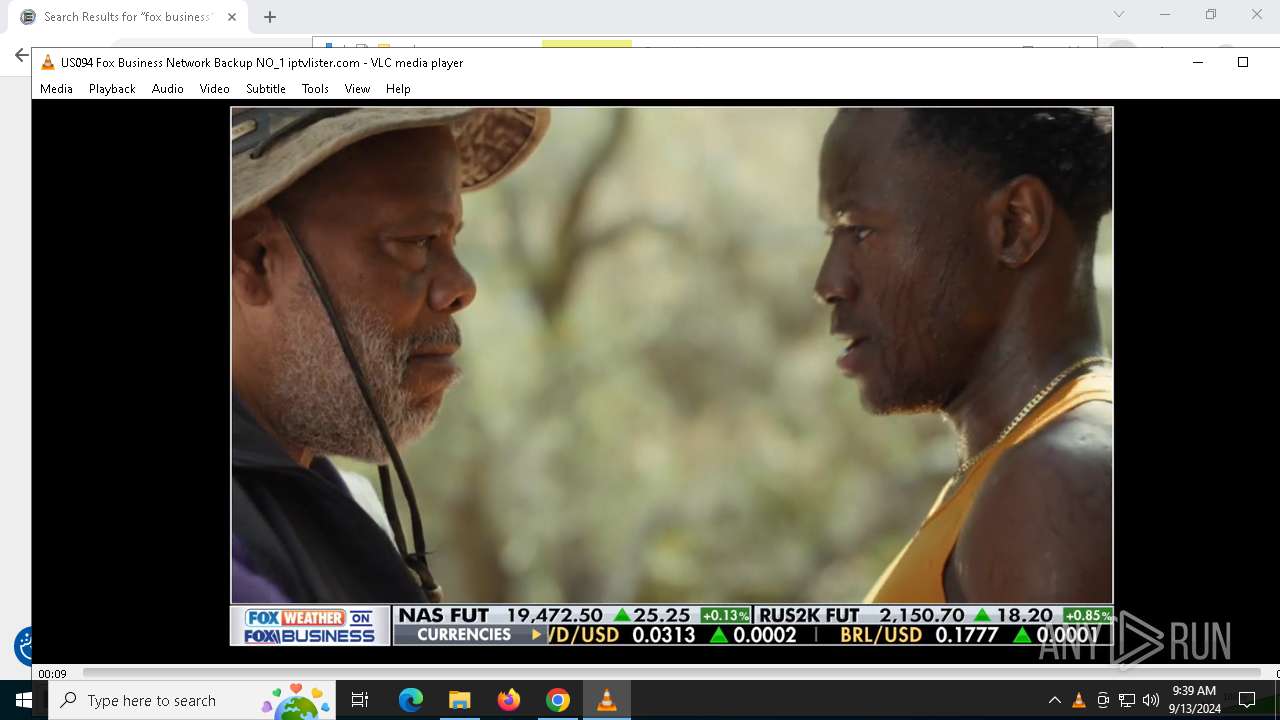
Task: Click the search highlights illustration in taskbar
Action: (297, 701)
